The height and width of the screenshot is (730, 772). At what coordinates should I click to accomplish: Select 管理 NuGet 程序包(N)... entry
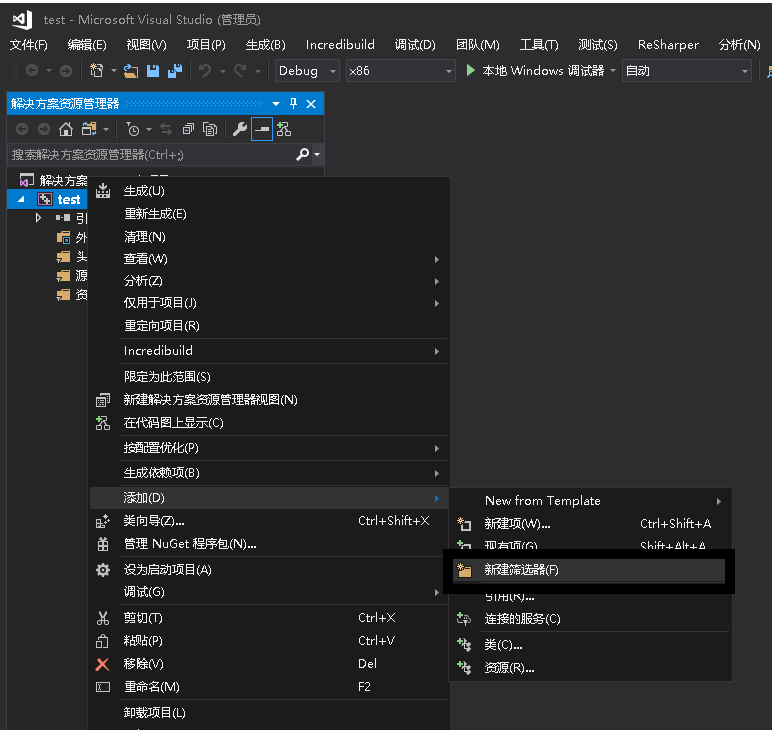click(269, 544)
